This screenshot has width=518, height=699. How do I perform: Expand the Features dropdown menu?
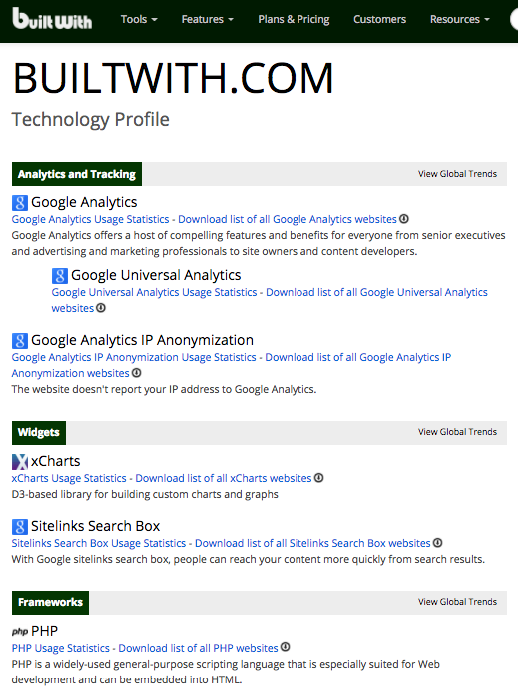click(207, 20)
